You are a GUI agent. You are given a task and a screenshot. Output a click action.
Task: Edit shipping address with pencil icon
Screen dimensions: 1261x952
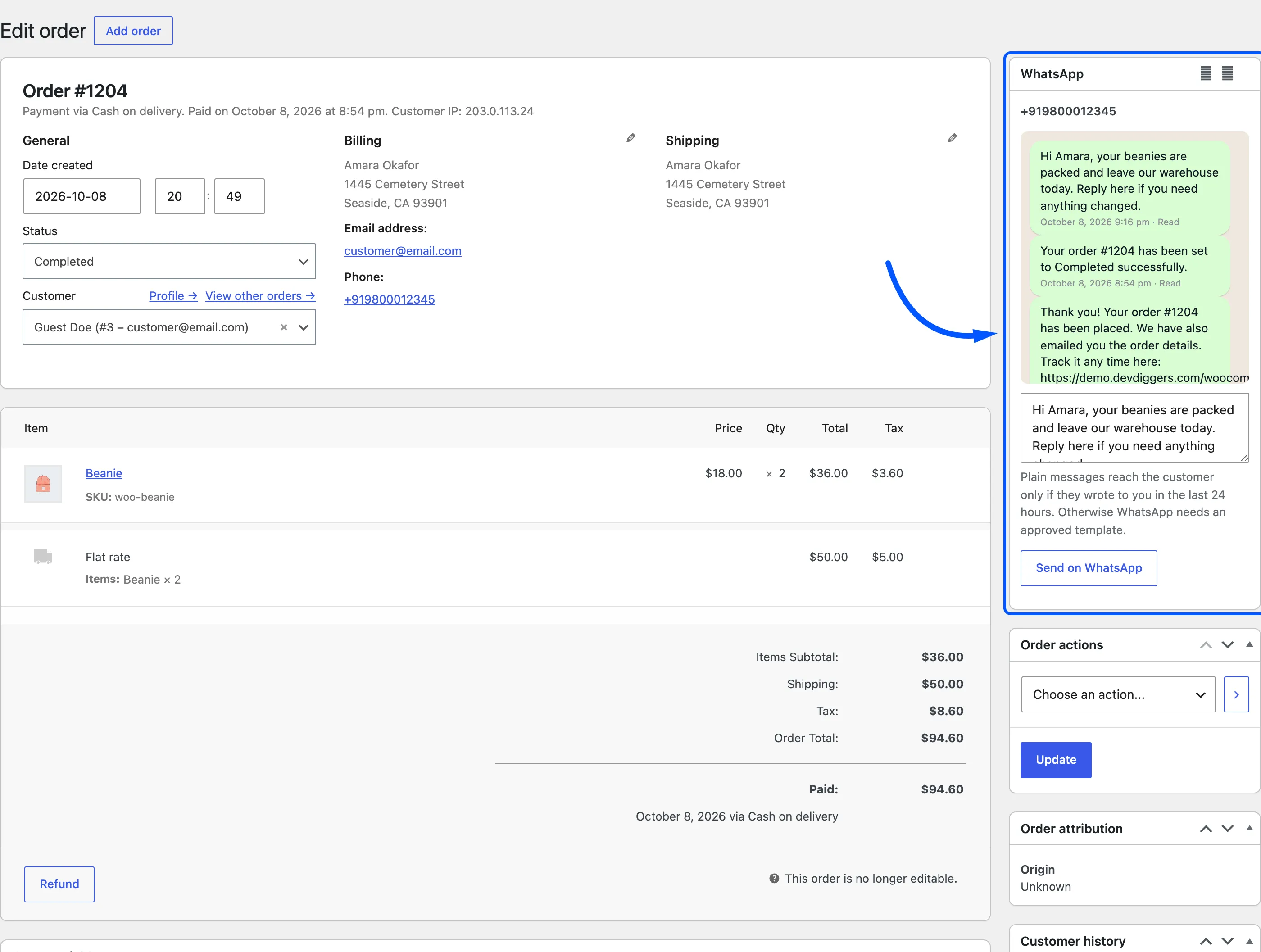pyautogui.click(x=952, y=138)
